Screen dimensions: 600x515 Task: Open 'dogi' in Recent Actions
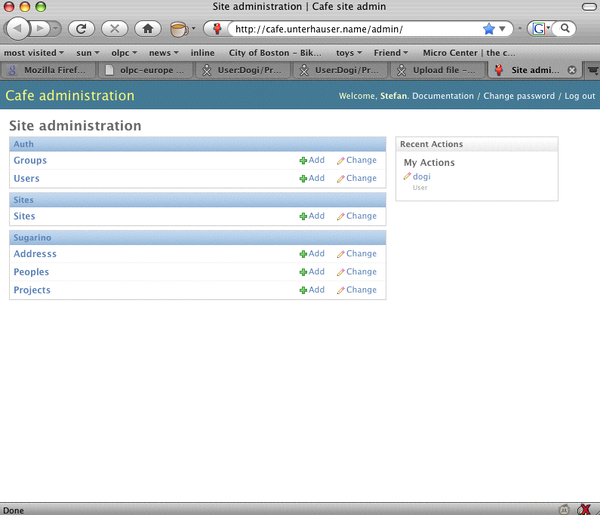pyautogui.click(x=421, y=177)
